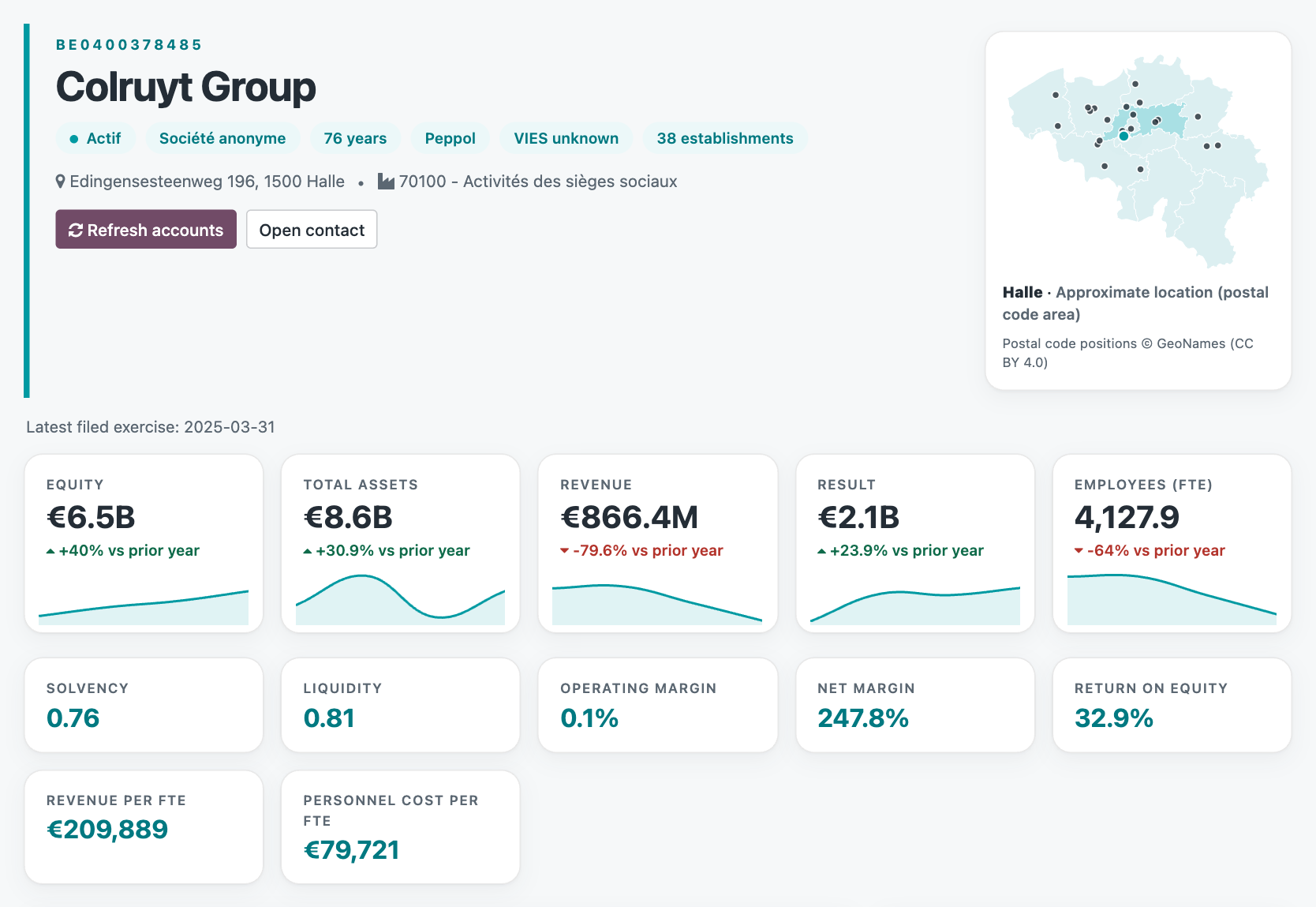Click the Personnel Cost per FTE €79,721 value

click(351, 849)
